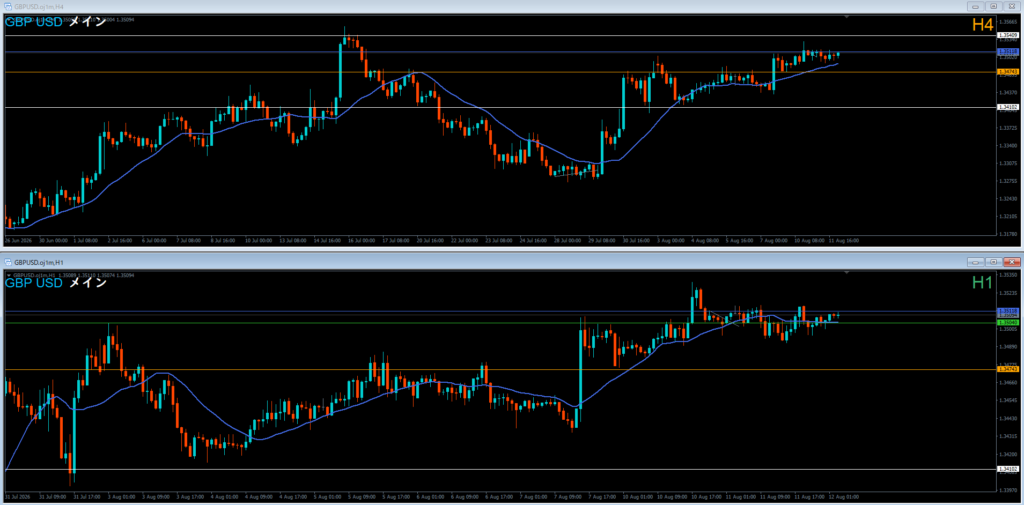Click the 11 Aug 16:00 label on H4 axis

[844, 240]
